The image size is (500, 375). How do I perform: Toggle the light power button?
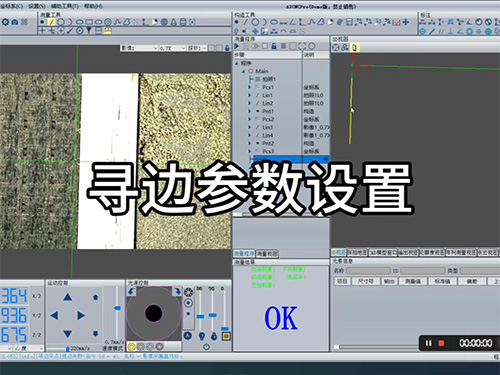[x=207, y=347]
